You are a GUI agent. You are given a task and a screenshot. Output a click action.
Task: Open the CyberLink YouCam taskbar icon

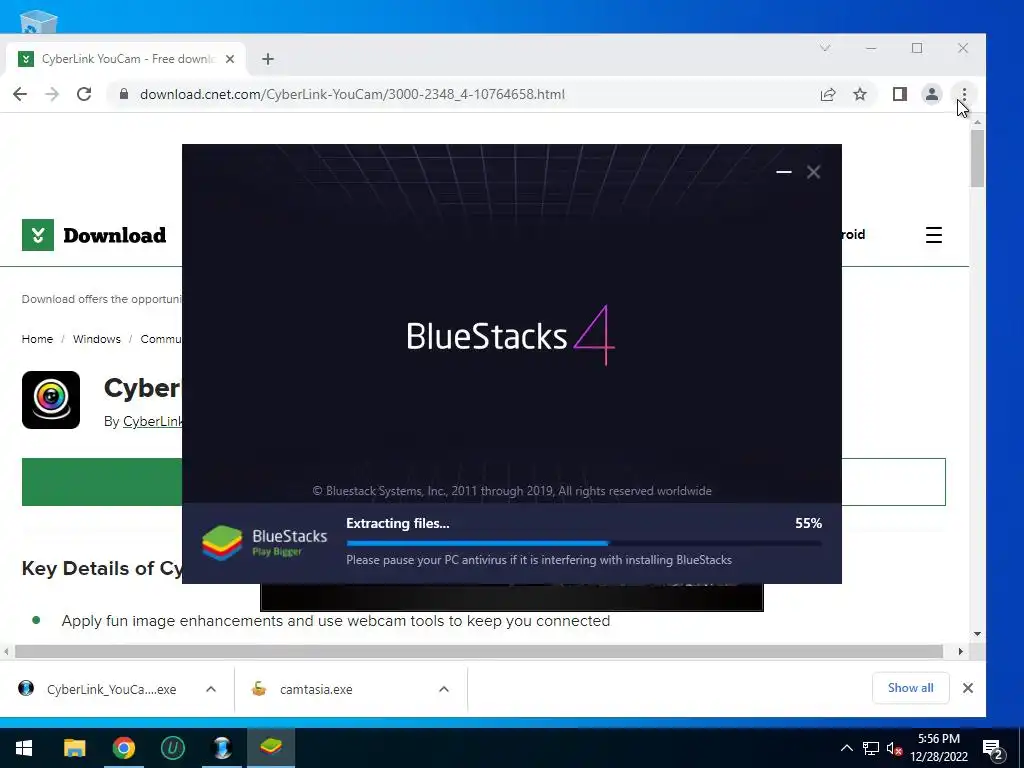pos(222,748)
